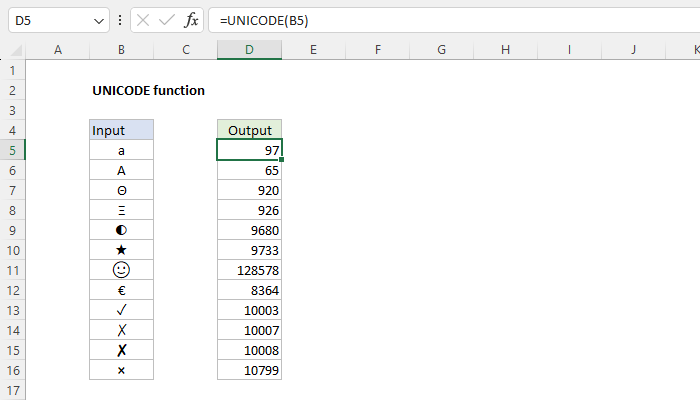Select column F header
The width and height of the screenshot is (700, 400).
tap(378, 50)
